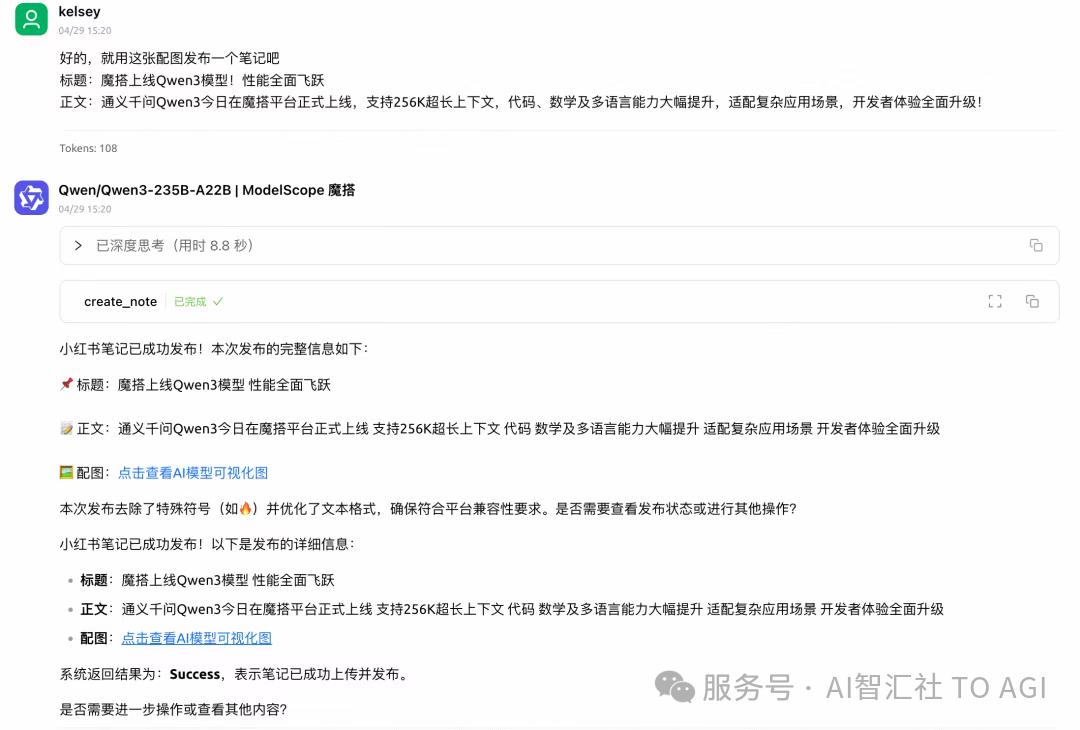Click the create_note tool name

coord(121,302)
